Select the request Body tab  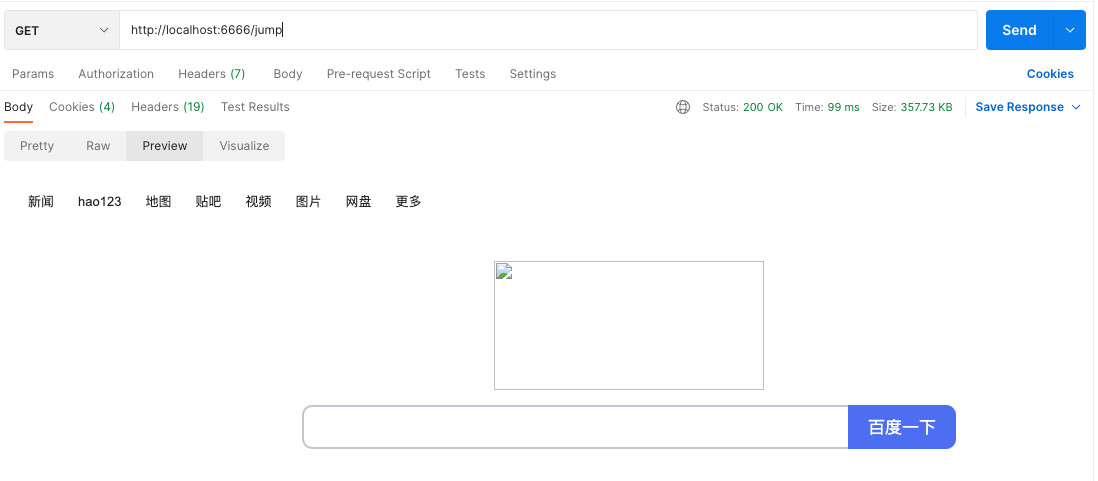(x=288, y=74)
